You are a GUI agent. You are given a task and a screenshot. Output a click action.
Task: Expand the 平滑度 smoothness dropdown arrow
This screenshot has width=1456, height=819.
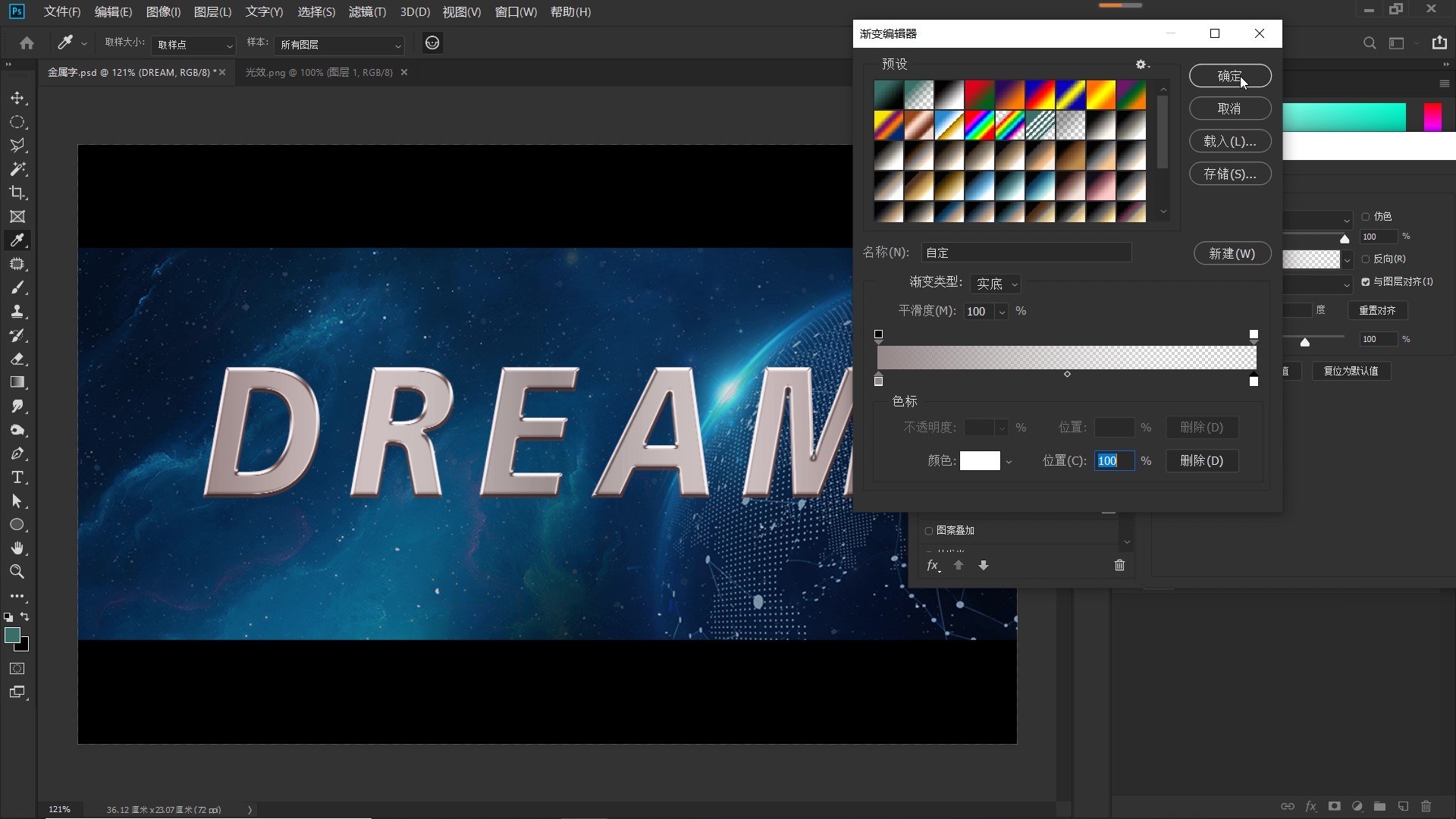(x=1002, y=312)
